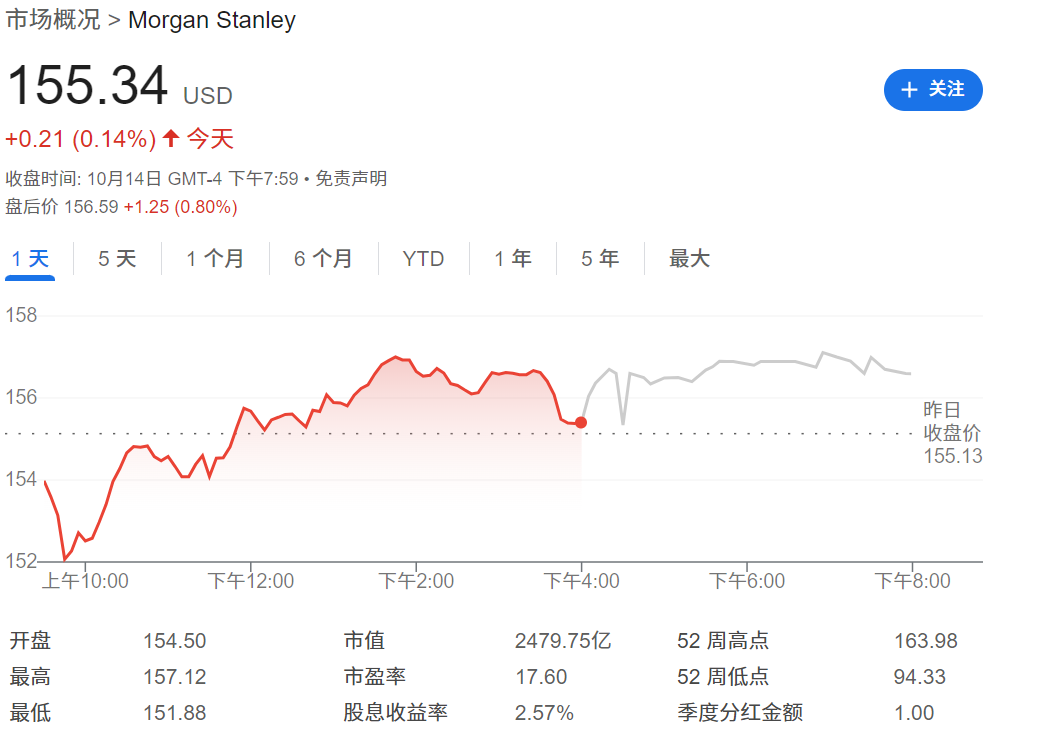Click the chart's 下午2:00 axis label
Screen dimensions: 1056x734
416,581
